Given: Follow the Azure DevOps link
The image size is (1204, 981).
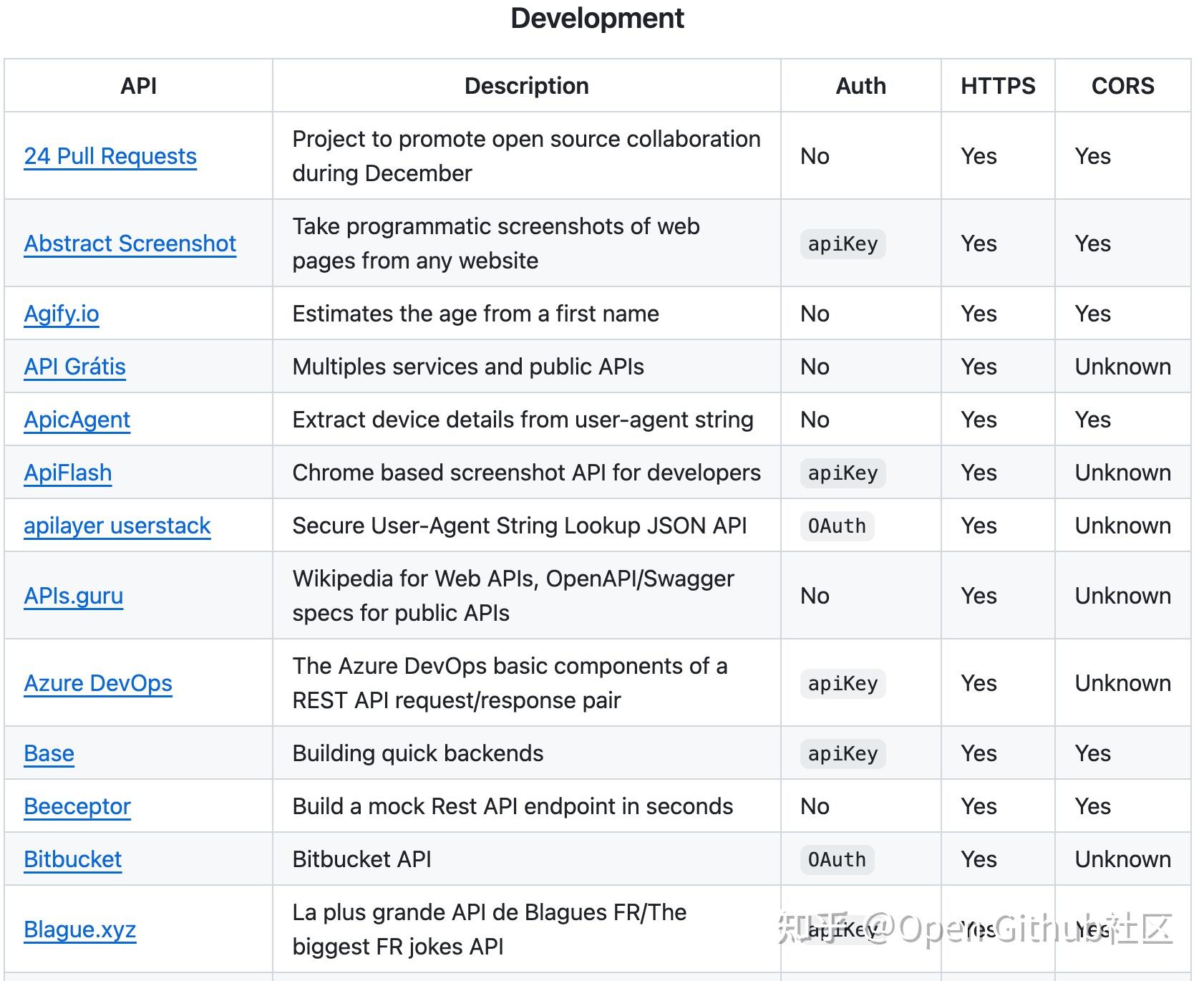Looking at the screenshot, I should 98,683.
